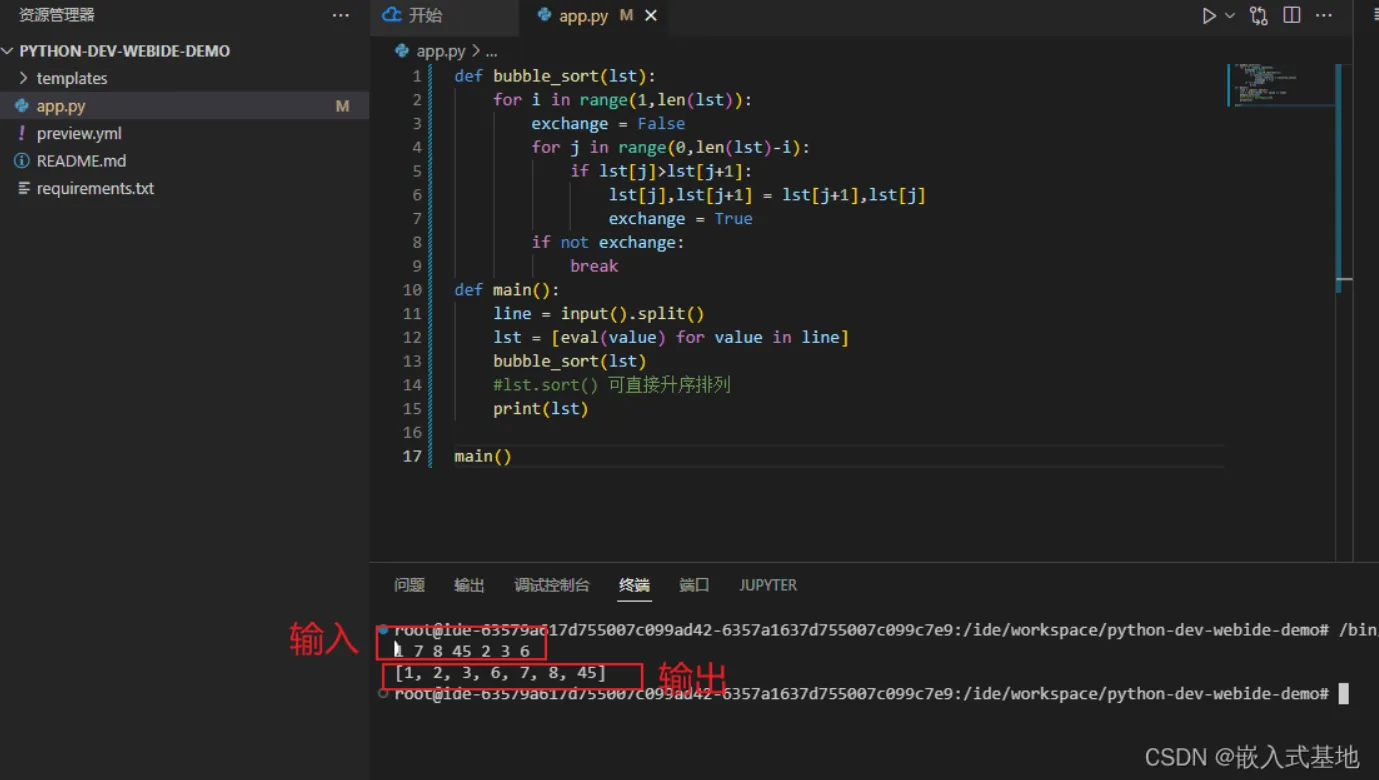This screenshot has width=1379, height=780.
Task: Click the M modified badge on app.py row
Action: pyautogui.click(x=342, y=106)
